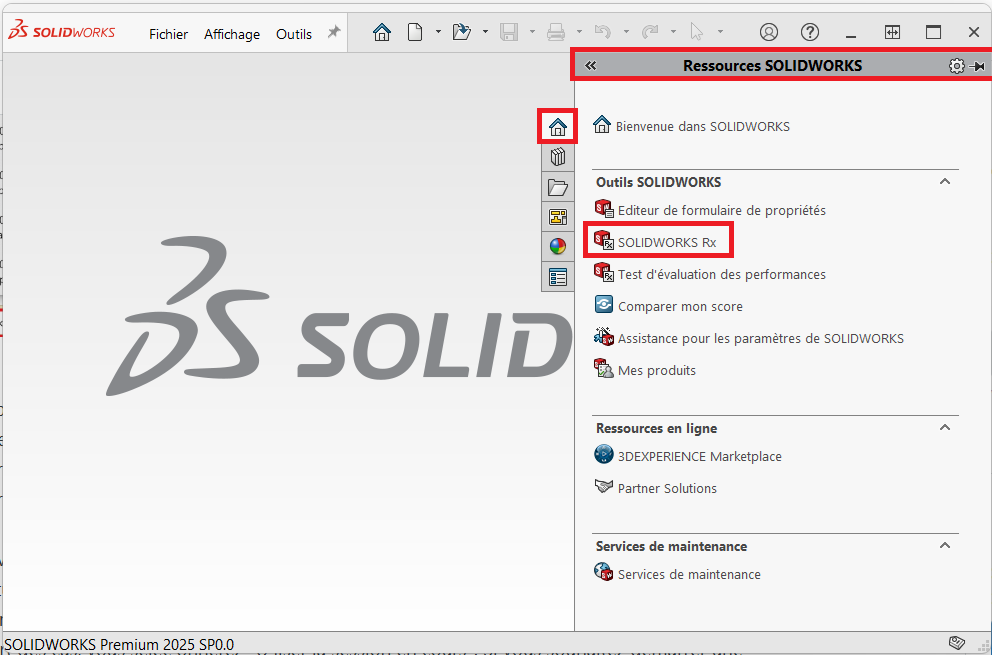Open a file with the Open folder icon
The image size is (992, 655).
462,32
